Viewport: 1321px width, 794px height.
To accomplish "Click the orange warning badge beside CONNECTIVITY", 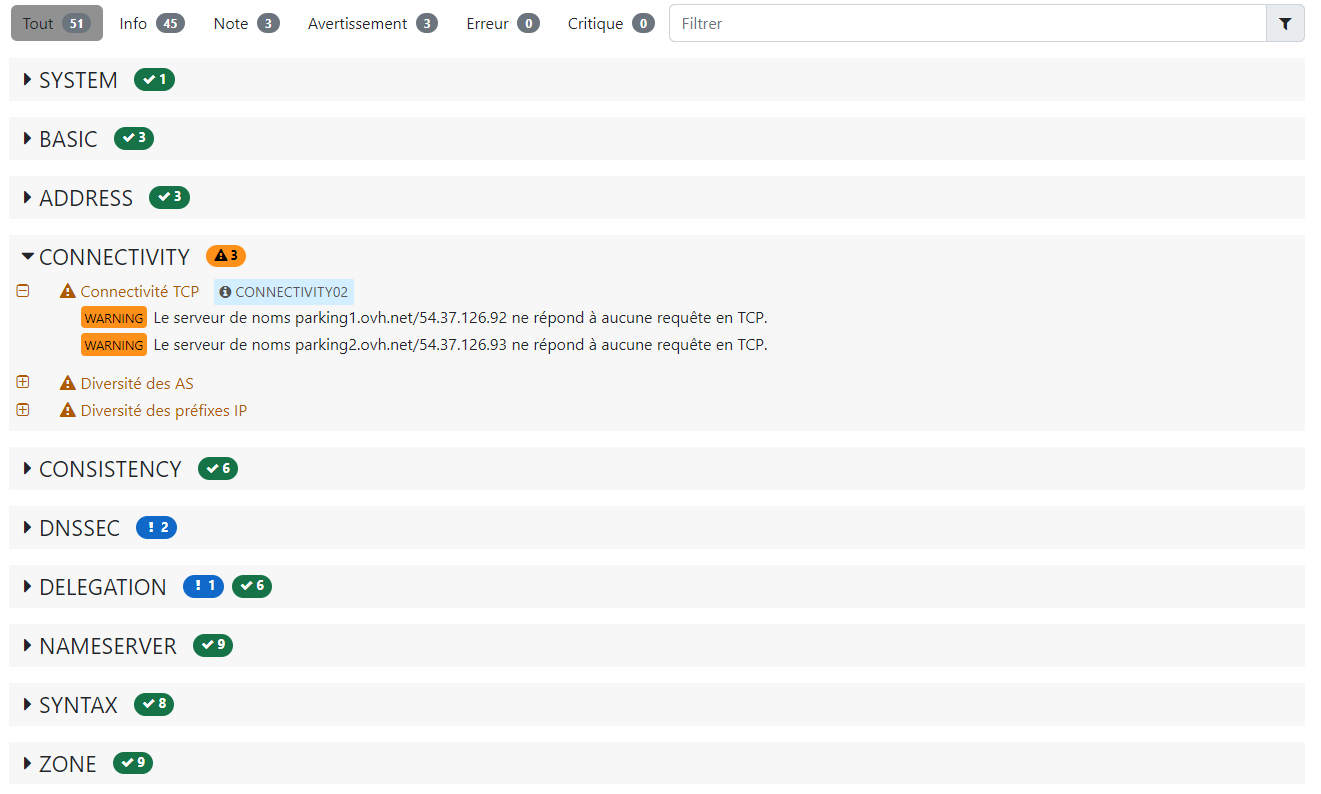I will 226,256.
